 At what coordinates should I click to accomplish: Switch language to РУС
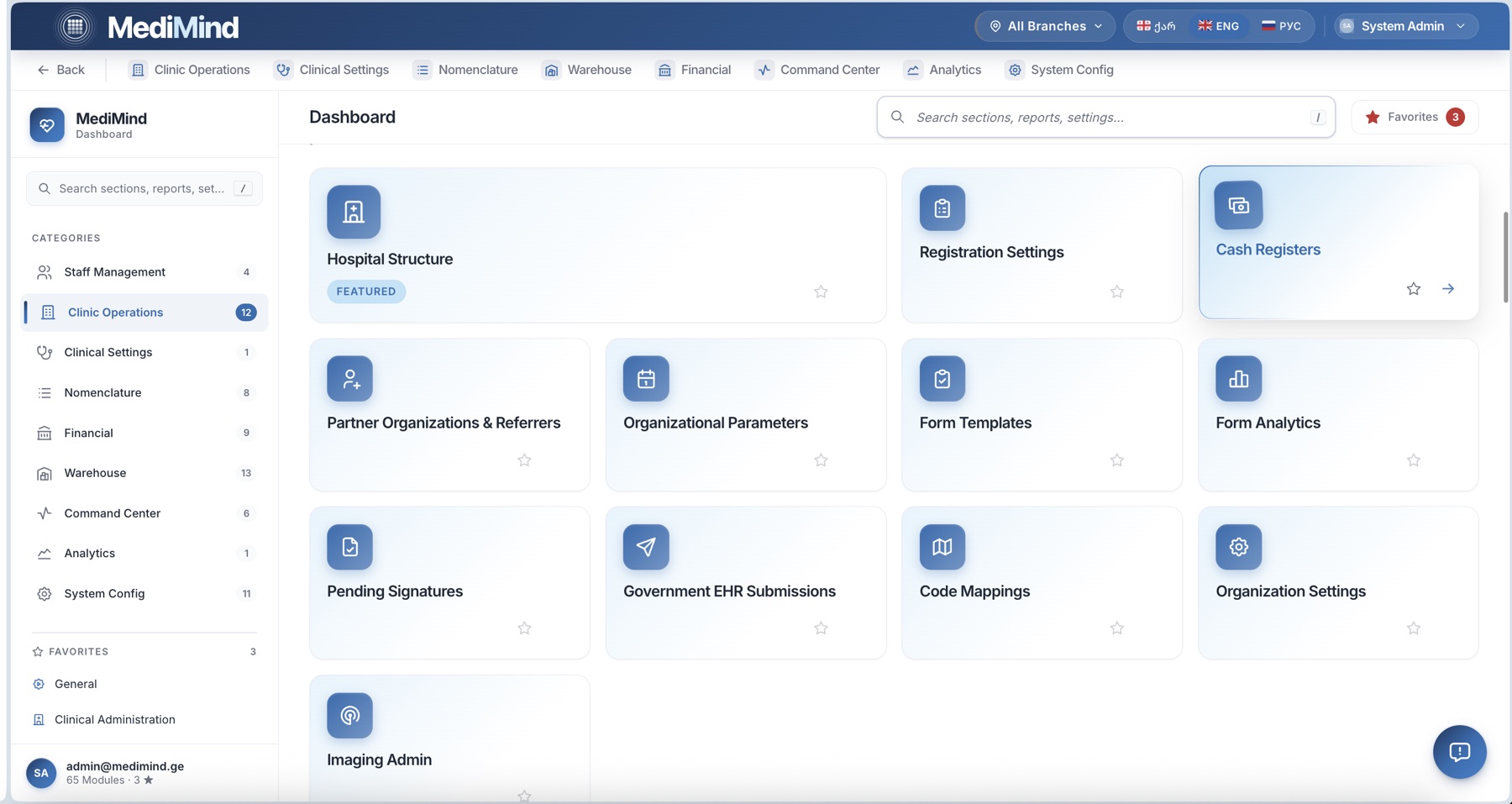pyautogui.click(x=1281, y=26)
